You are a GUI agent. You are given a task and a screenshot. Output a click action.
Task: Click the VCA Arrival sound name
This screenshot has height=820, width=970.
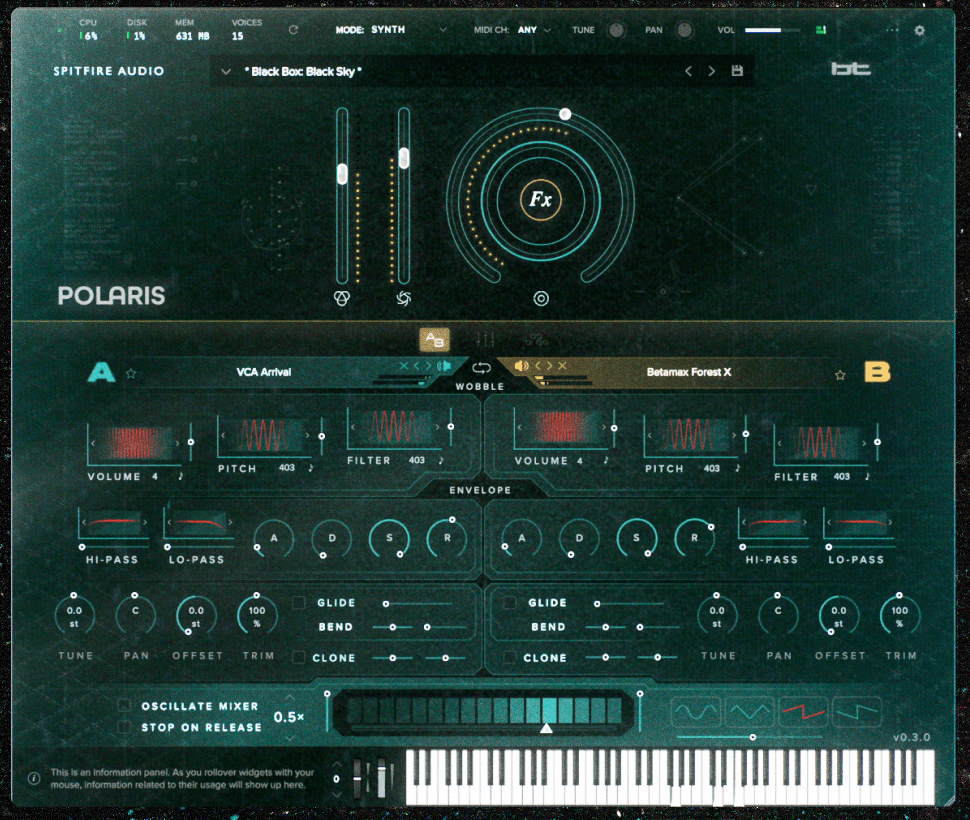pos(264,372)
